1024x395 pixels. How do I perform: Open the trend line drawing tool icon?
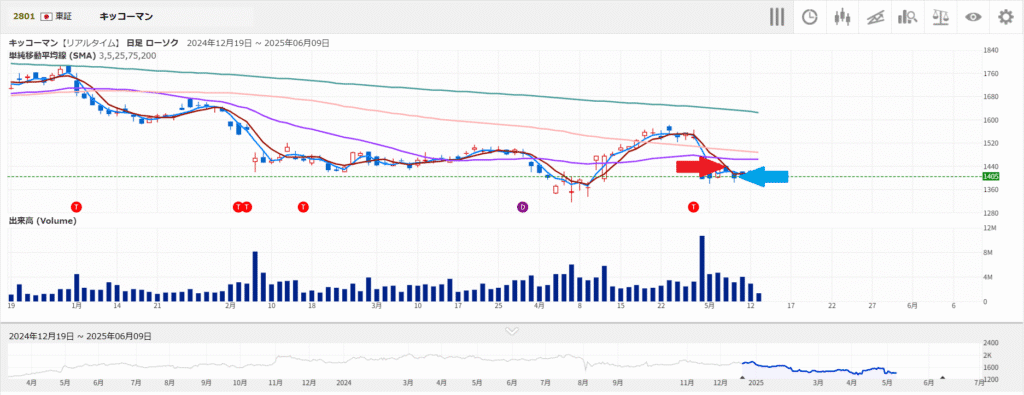point(875,17)
